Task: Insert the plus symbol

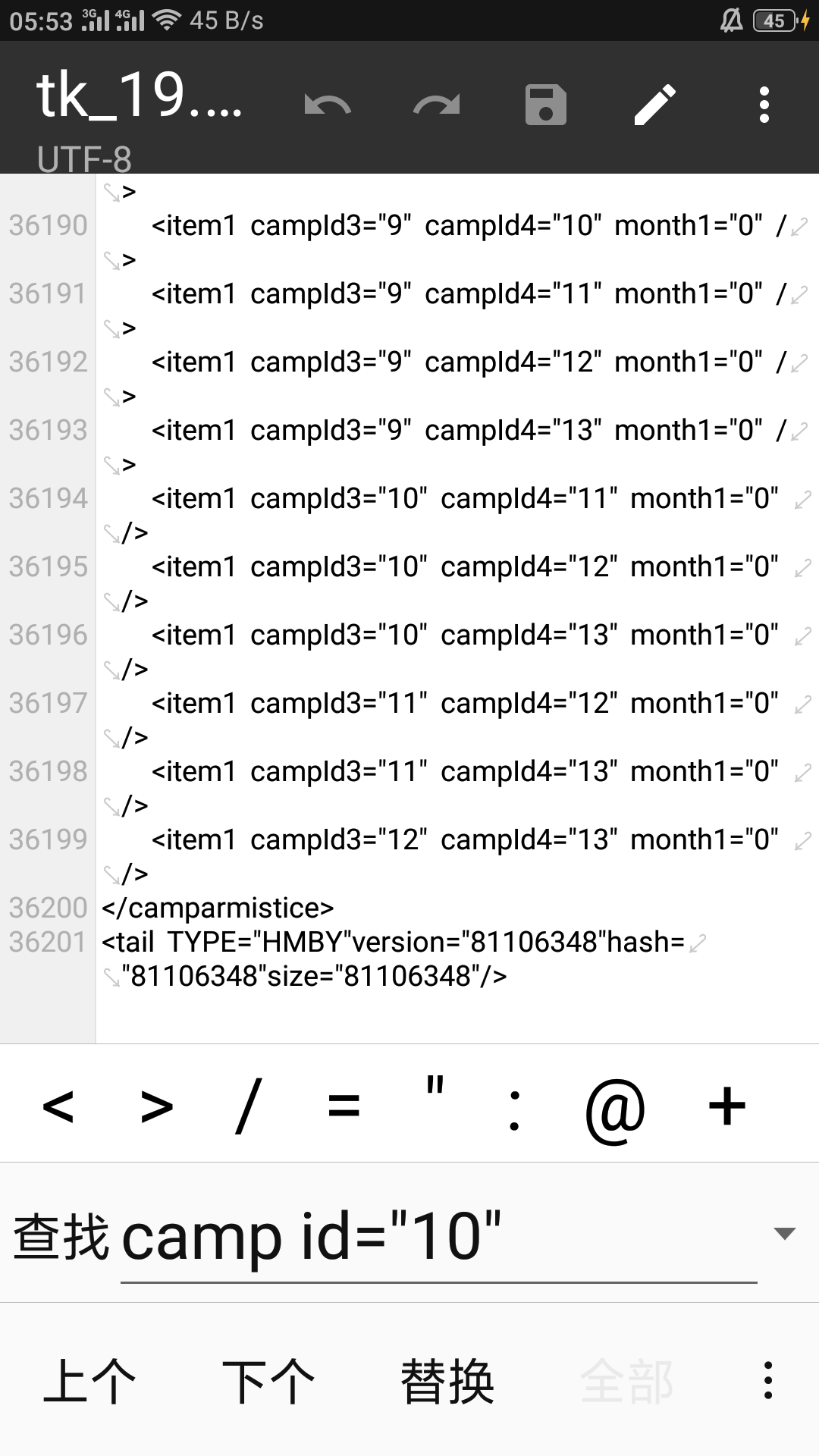Action: pos(727,1105)
